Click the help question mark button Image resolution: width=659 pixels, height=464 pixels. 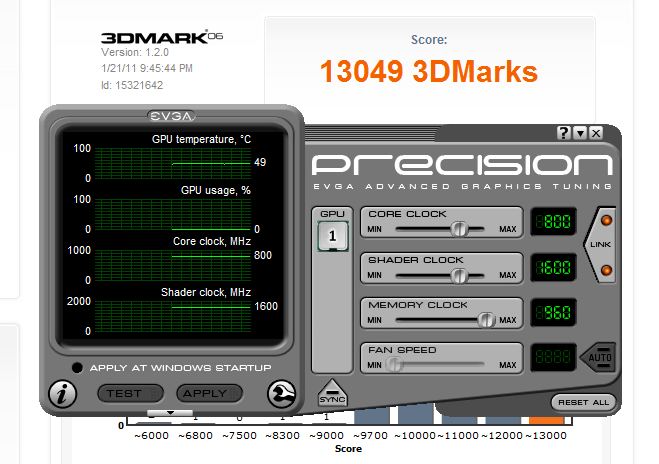click(564, 133)
